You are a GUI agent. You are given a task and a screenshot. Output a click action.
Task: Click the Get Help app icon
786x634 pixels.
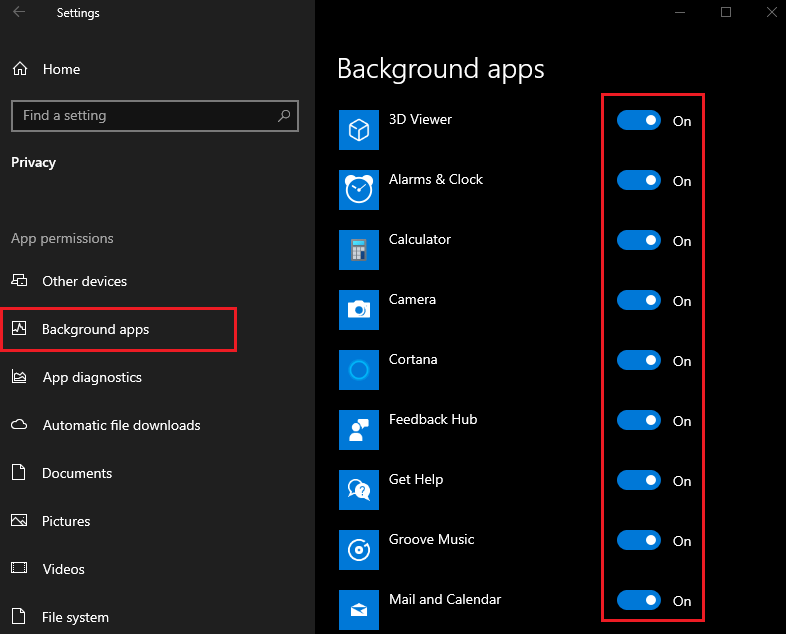[x=359, y=490]
